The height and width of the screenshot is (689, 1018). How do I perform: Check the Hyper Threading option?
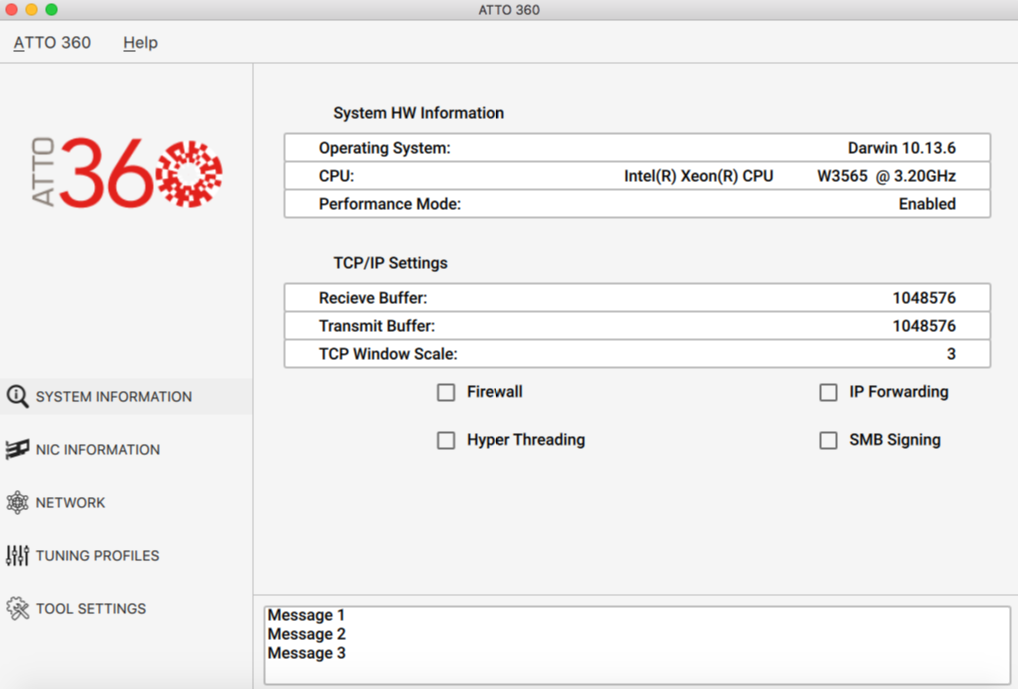[x=446, y=441]
